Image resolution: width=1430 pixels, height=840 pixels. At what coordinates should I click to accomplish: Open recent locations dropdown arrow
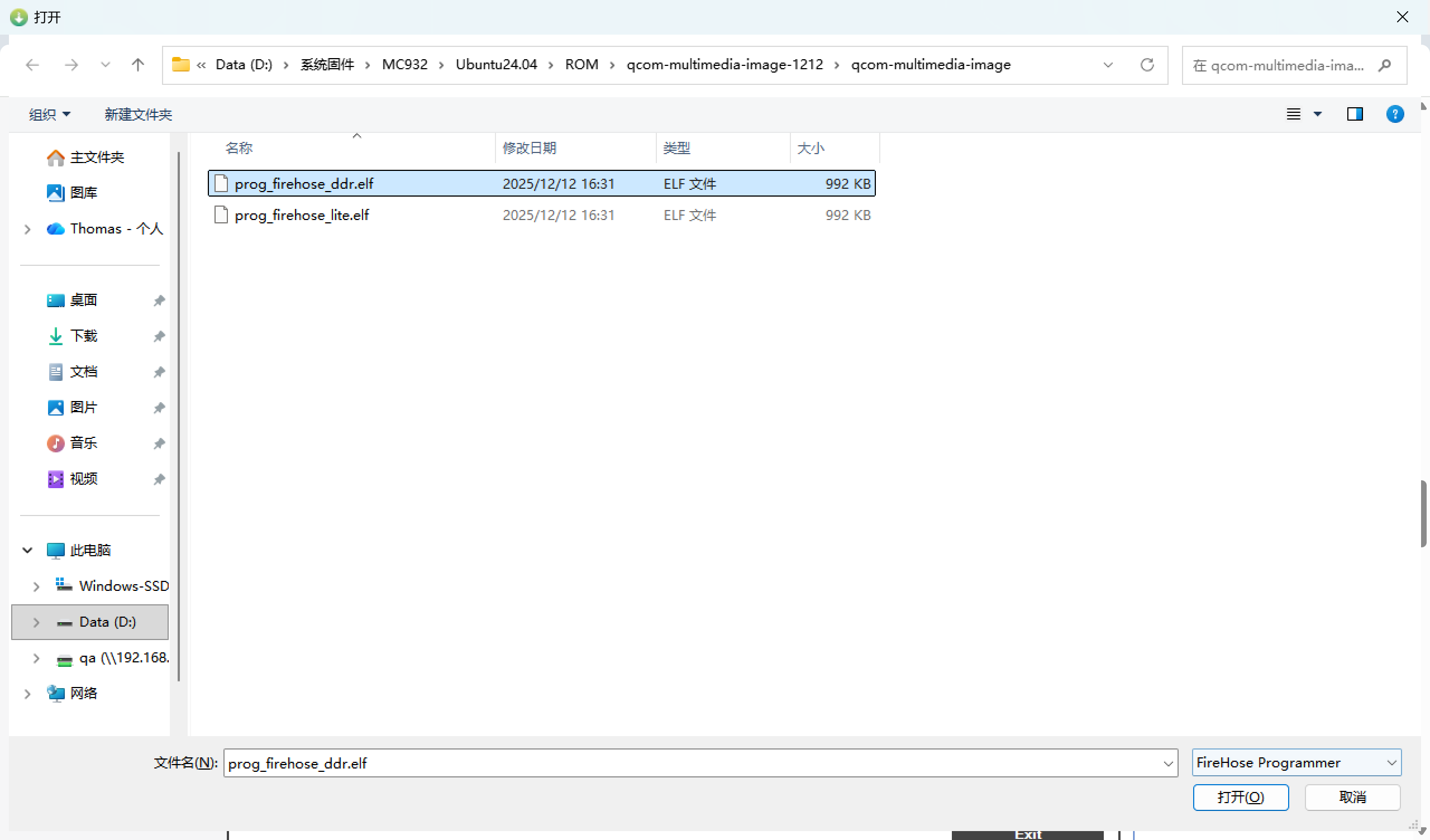point(105,65)
